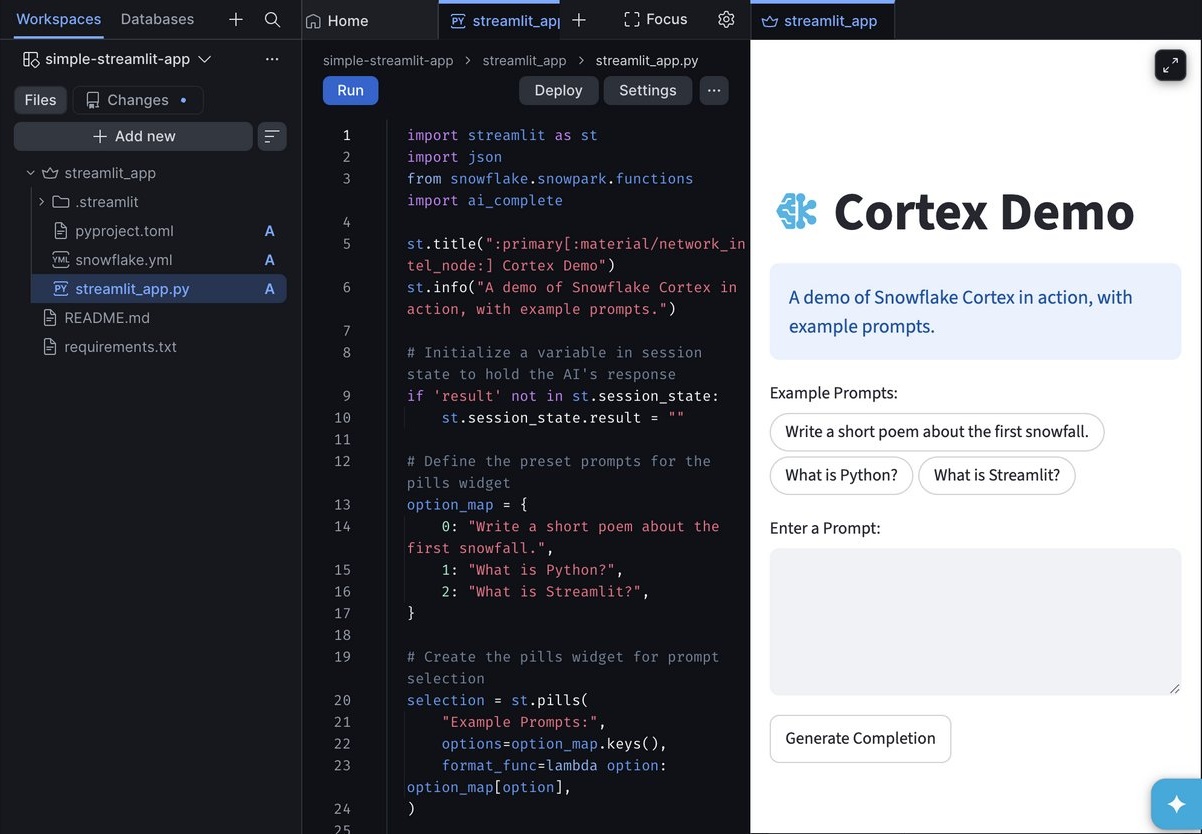The image size is (1202, 834).
Task: Click the 'selection = st.pills(' line
Action: [497, 700]
